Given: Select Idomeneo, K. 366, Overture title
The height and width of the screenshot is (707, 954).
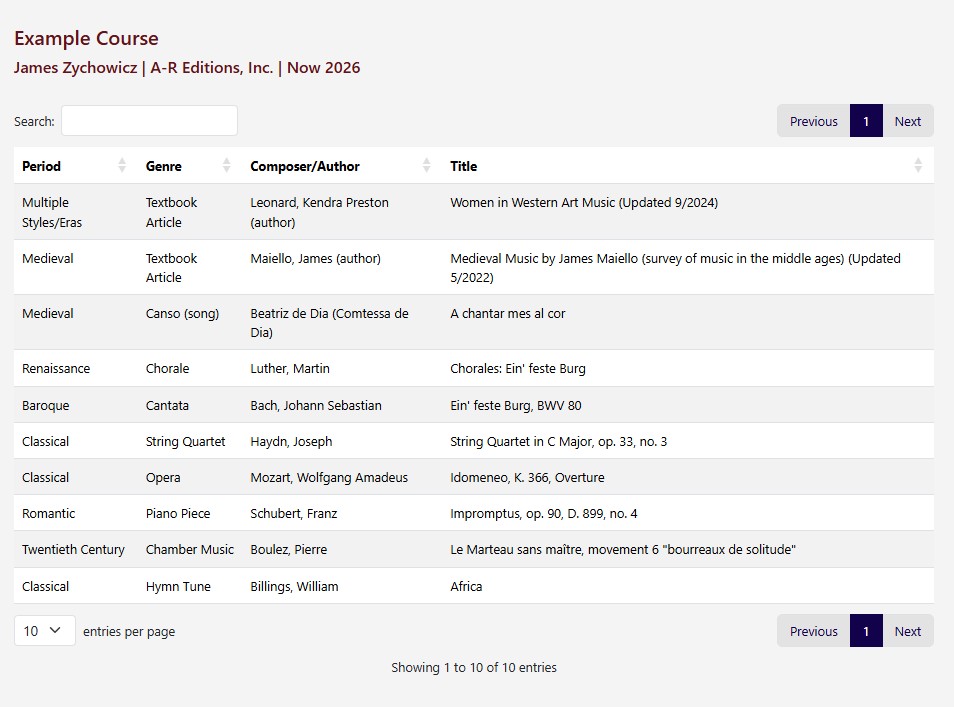Looking at the screenshot, I should 527,478.
